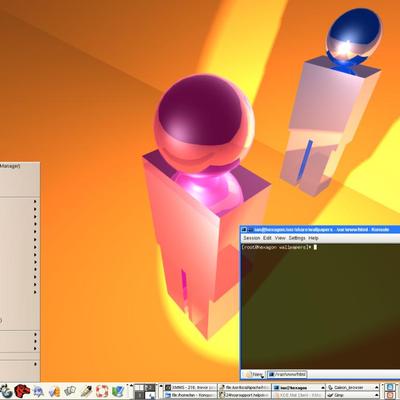
Task: Open the home folder panel icon
Action: [x=55, y=391]
